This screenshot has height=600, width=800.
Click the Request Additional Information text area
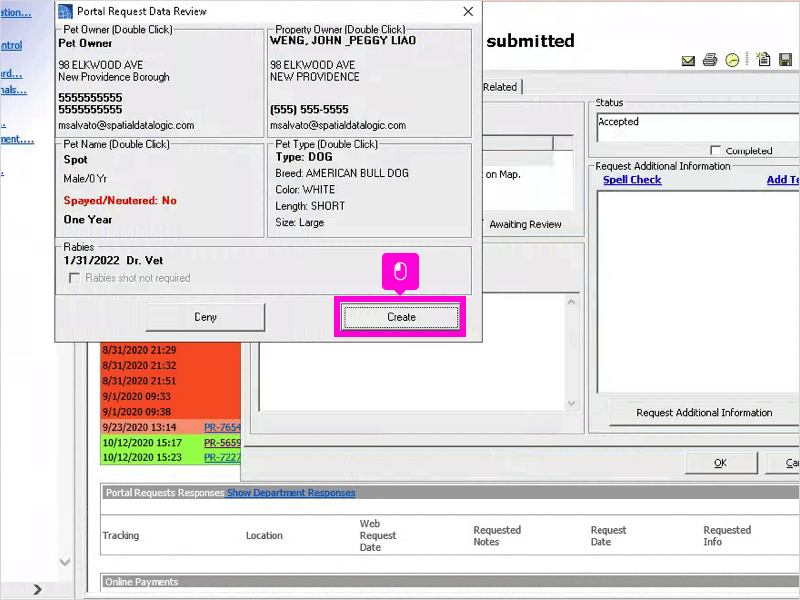[698, 292]
